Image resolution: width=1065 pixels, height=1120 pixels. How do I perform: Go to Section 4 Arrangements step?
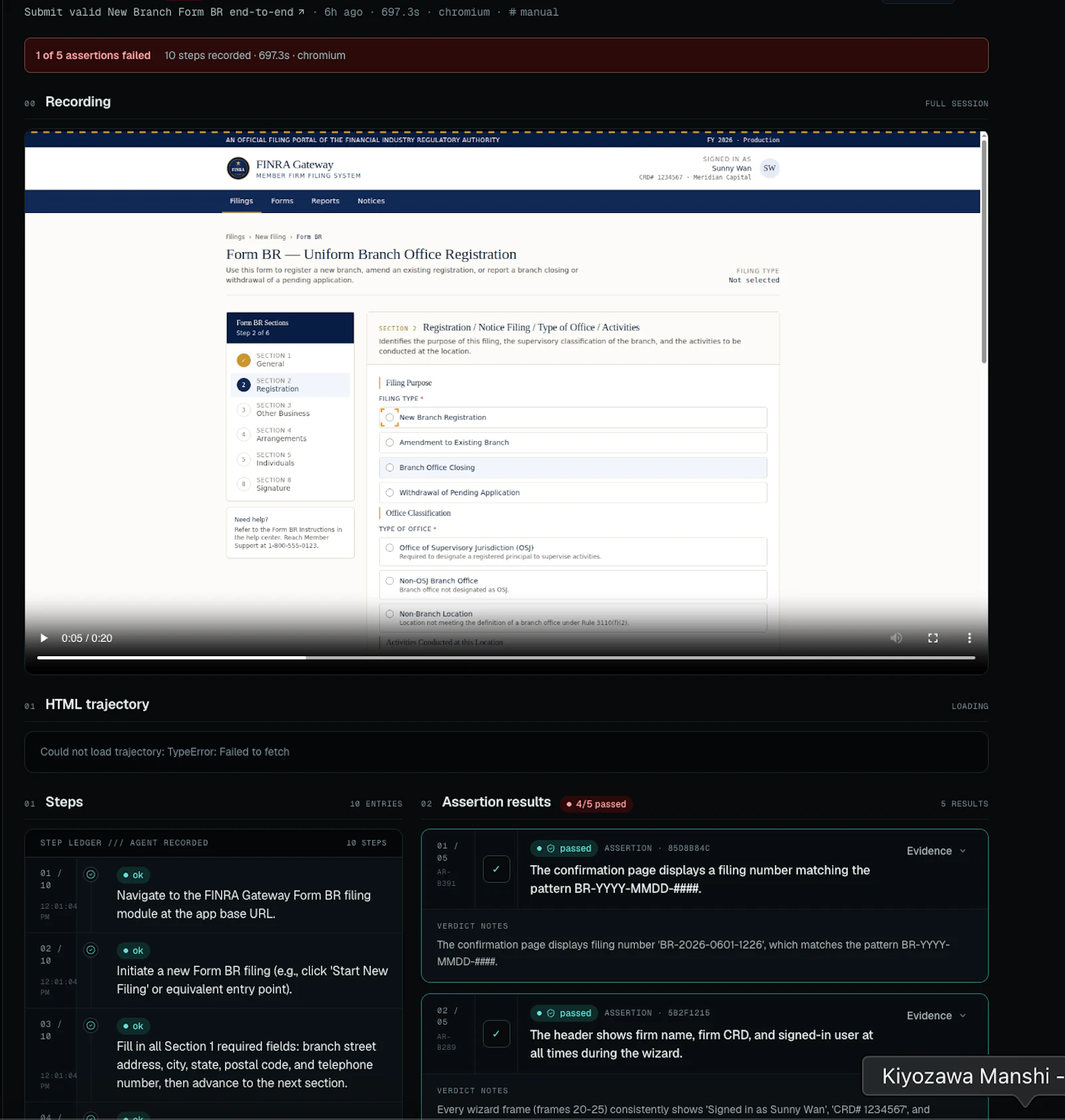tap(290, 435)
